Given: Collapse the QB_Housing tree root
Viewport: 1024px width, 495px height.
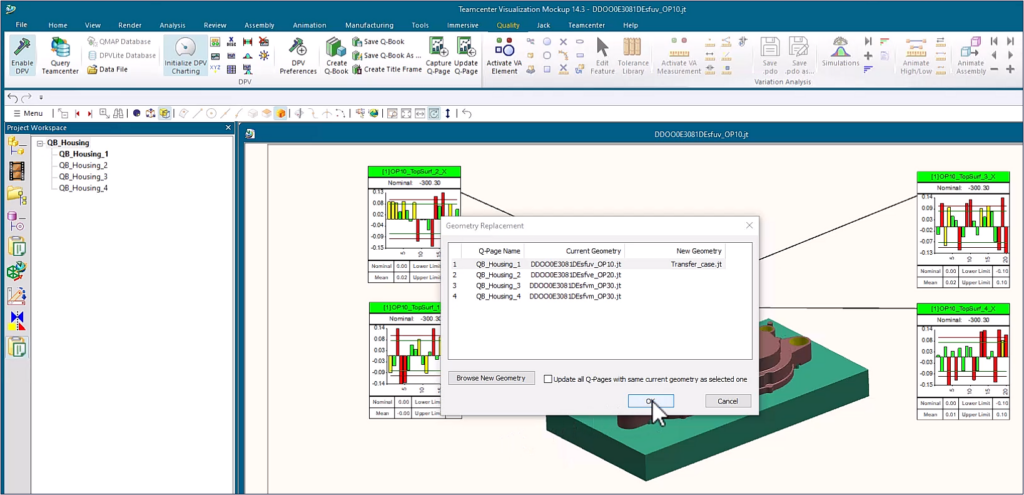Looking at the screenshot, I should pos(40,143).
